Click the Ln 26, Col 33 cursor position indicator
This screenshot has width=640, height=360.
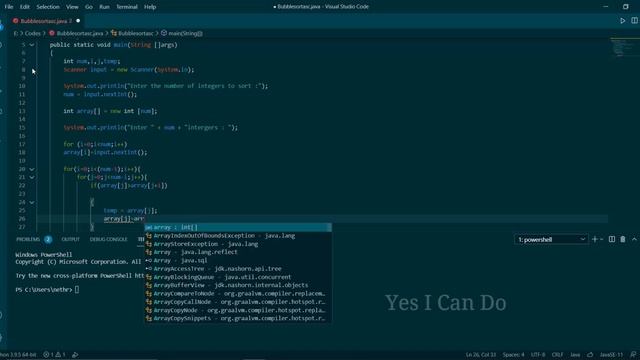coord(481,355)
